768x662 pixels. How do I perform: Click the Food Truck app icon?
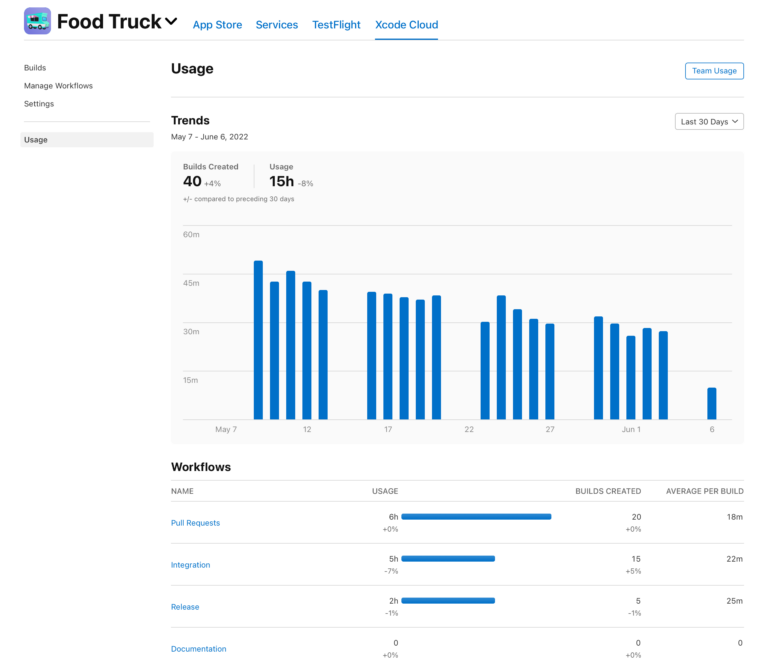pyautogui.click(x=37, y=21)
